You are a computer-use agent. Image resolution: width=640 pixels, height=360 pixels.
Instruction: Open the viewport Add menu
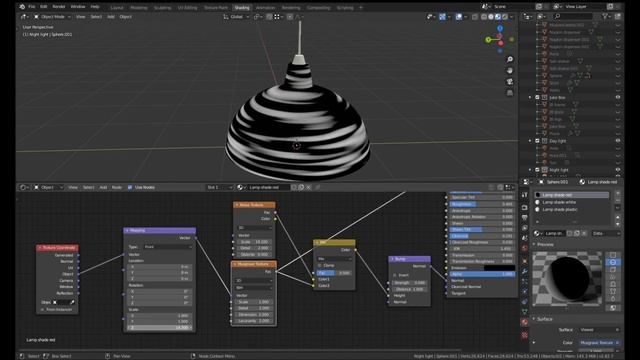[111, 17]
